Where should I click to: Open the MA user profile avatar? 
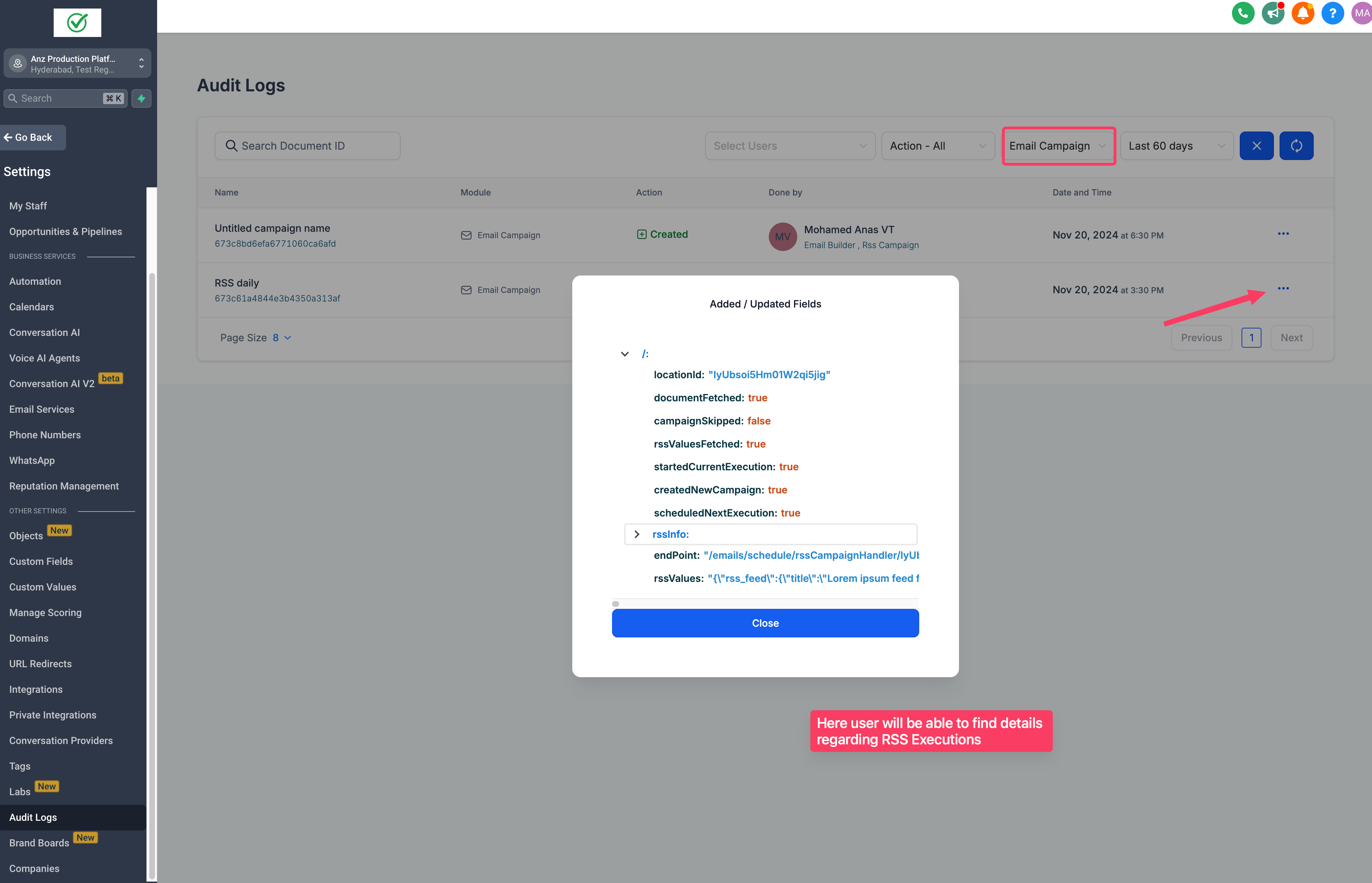[1362, 13]
